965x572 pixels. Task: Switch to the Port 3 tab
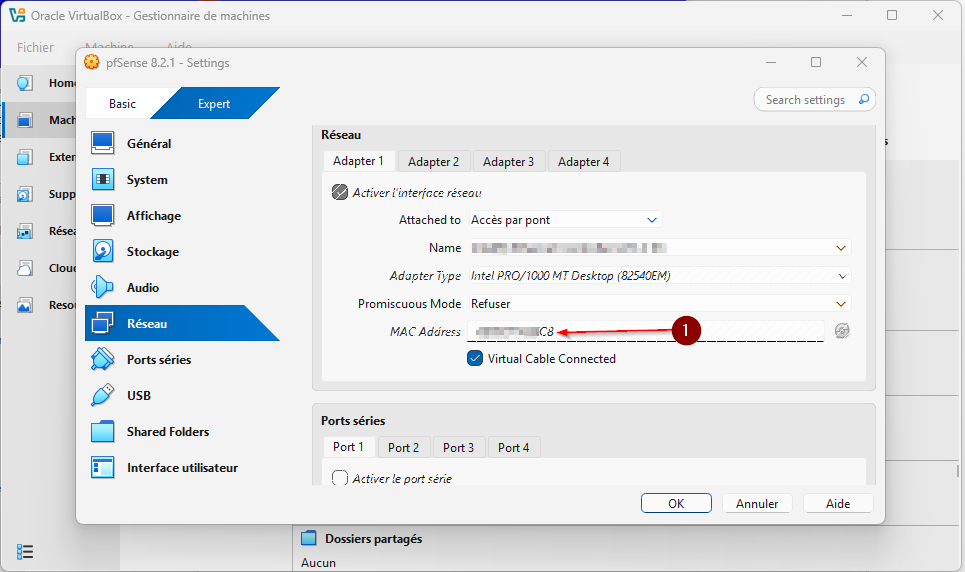458,447
